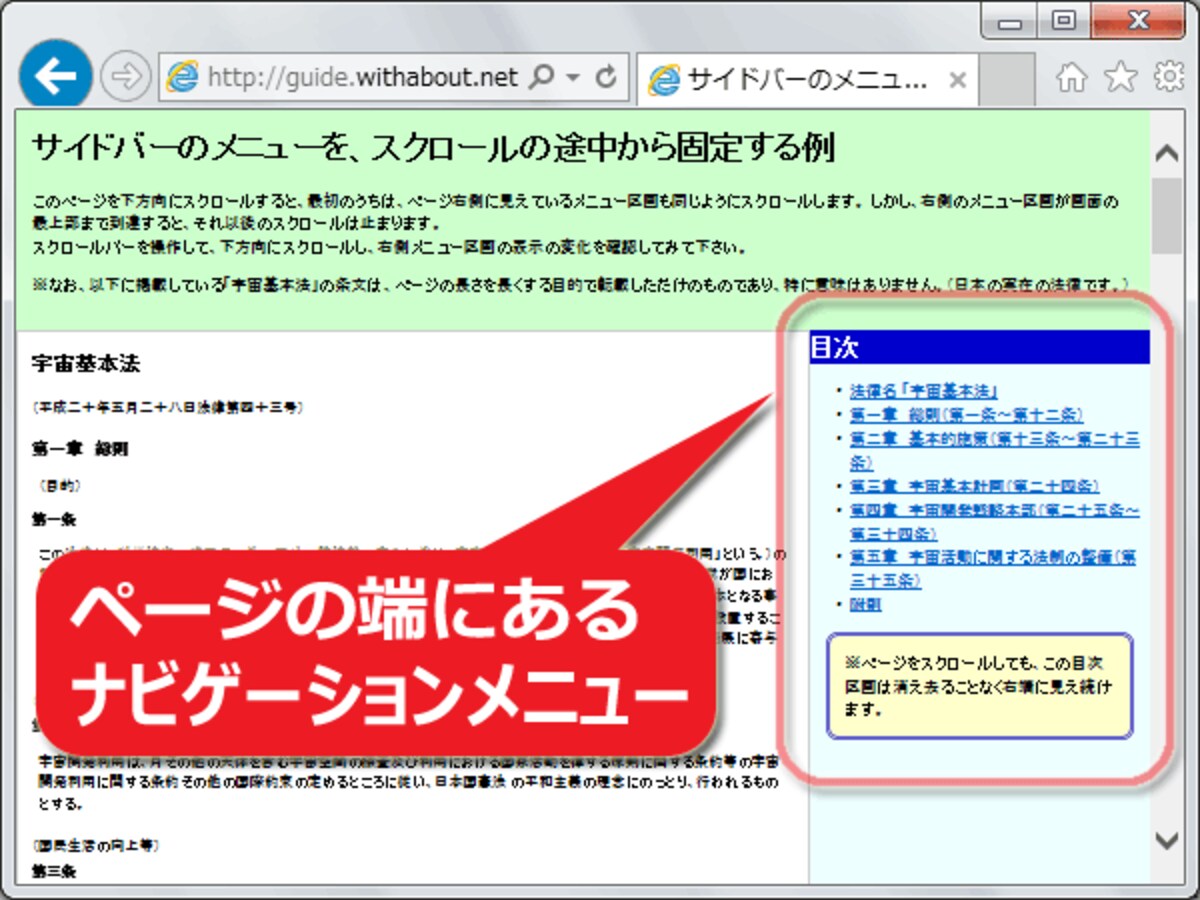This screenshot has width=1200, height=900.
Task: Open link 第二章 基本的施策
Action: (995, 451)
